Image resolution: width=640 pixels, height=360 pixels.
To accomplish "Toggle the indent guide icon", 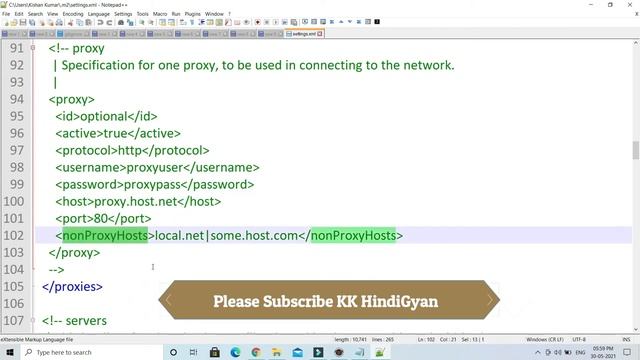I will [202, 22].
